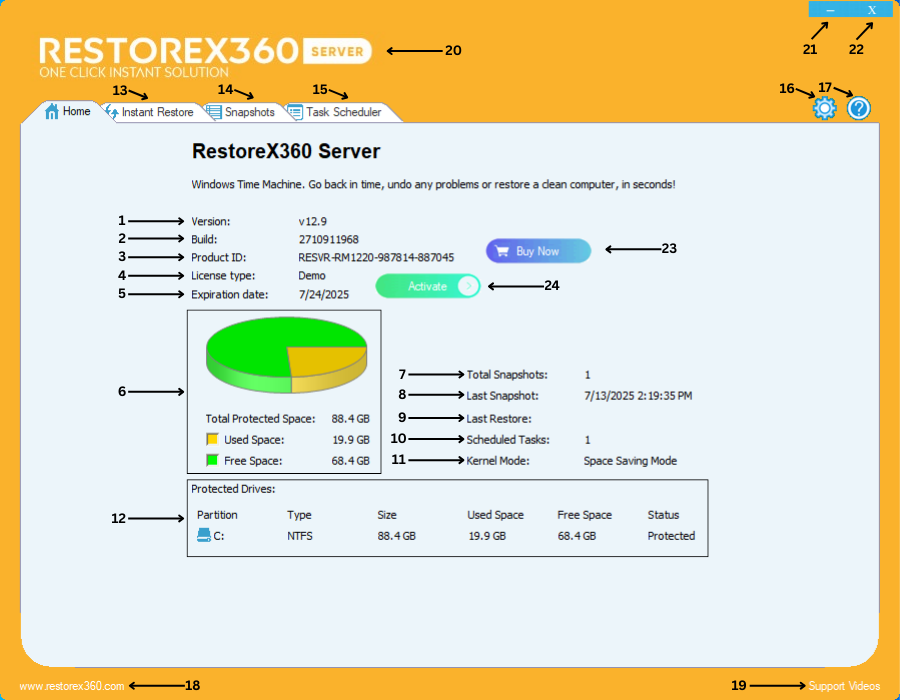
Task: Click the disk usage pie chart
Action: click(x=286, y=355)
